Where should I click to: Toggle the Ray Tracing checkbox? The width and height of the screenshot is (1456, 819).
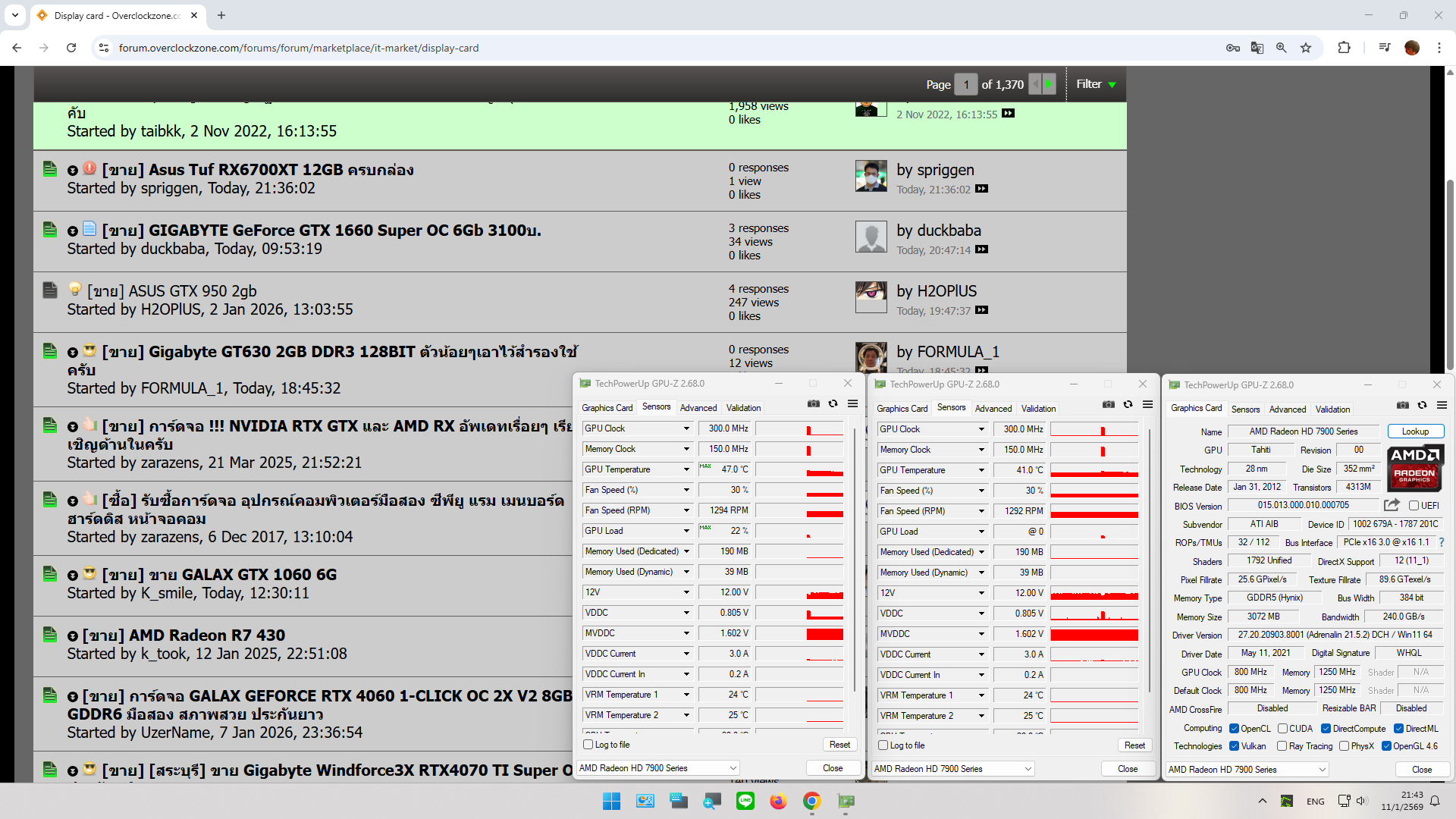point(1282,746)
